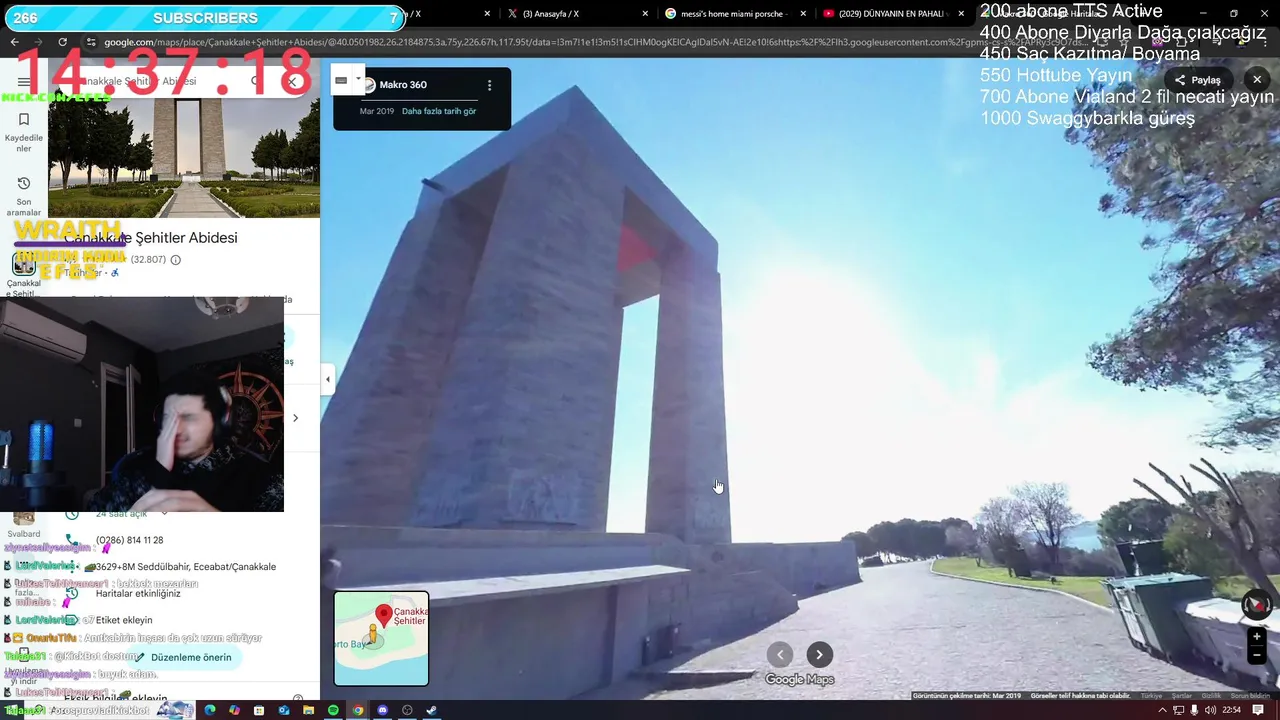1280x720 pixels.
Task: Click the Paylaş share button
Action: click(x=1198, y=80)
